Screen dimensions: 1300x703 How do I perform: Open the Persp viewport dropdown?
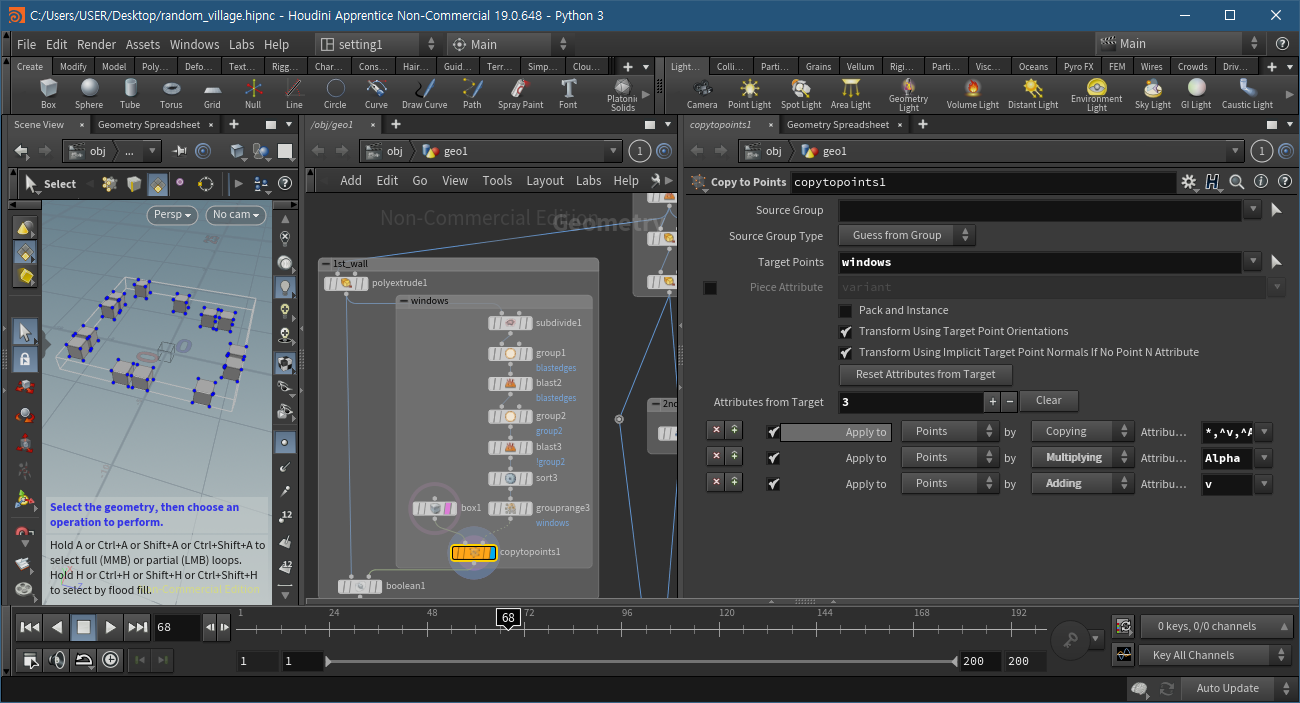[x=173, y=214]
